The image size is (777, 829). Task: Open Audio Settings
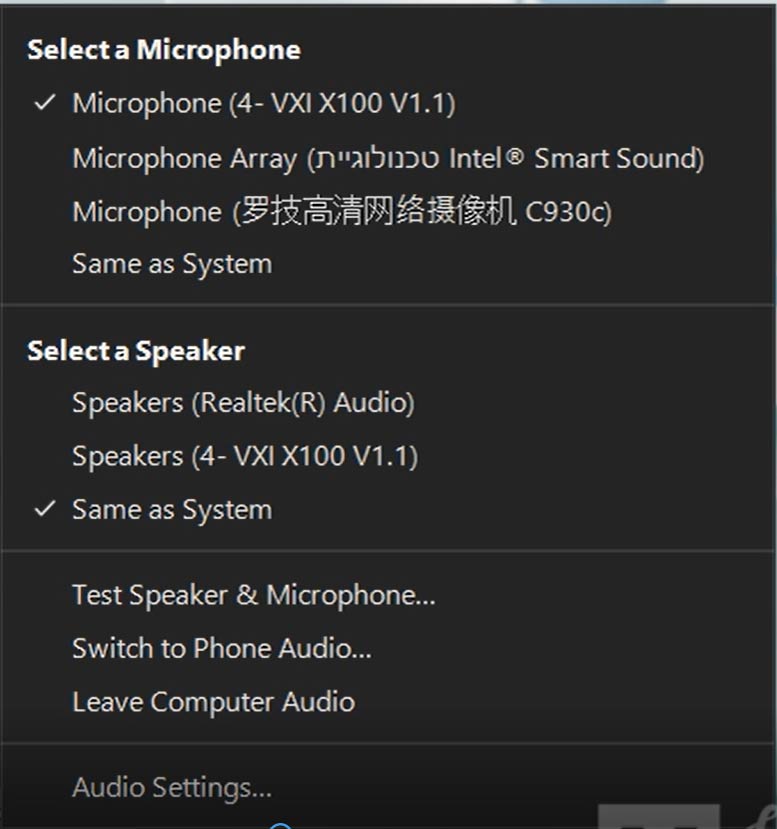click(x=388, y=788)
